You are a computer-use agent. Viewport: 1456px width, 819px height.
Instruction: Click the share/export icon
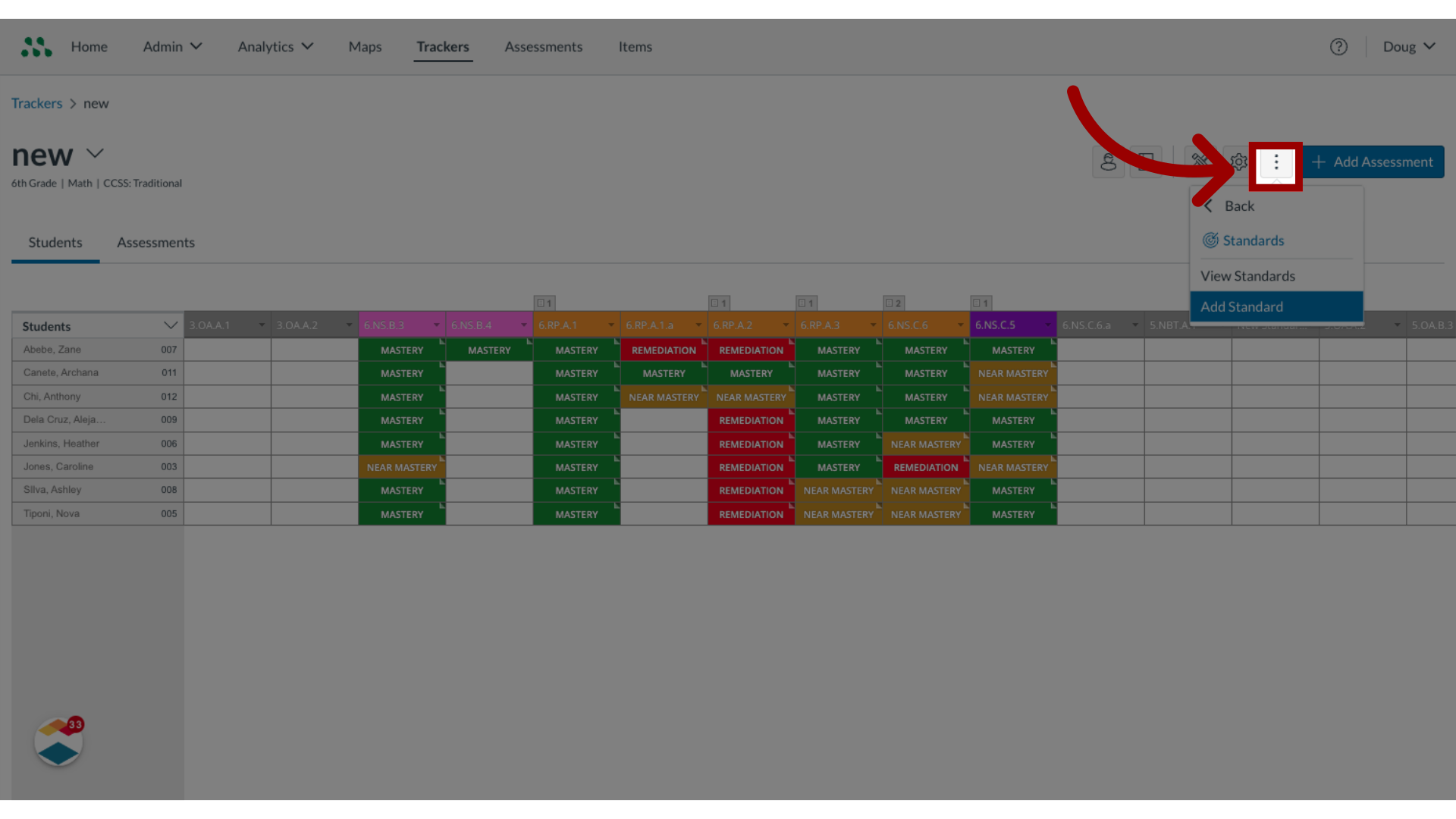(x=1146, y=161)
